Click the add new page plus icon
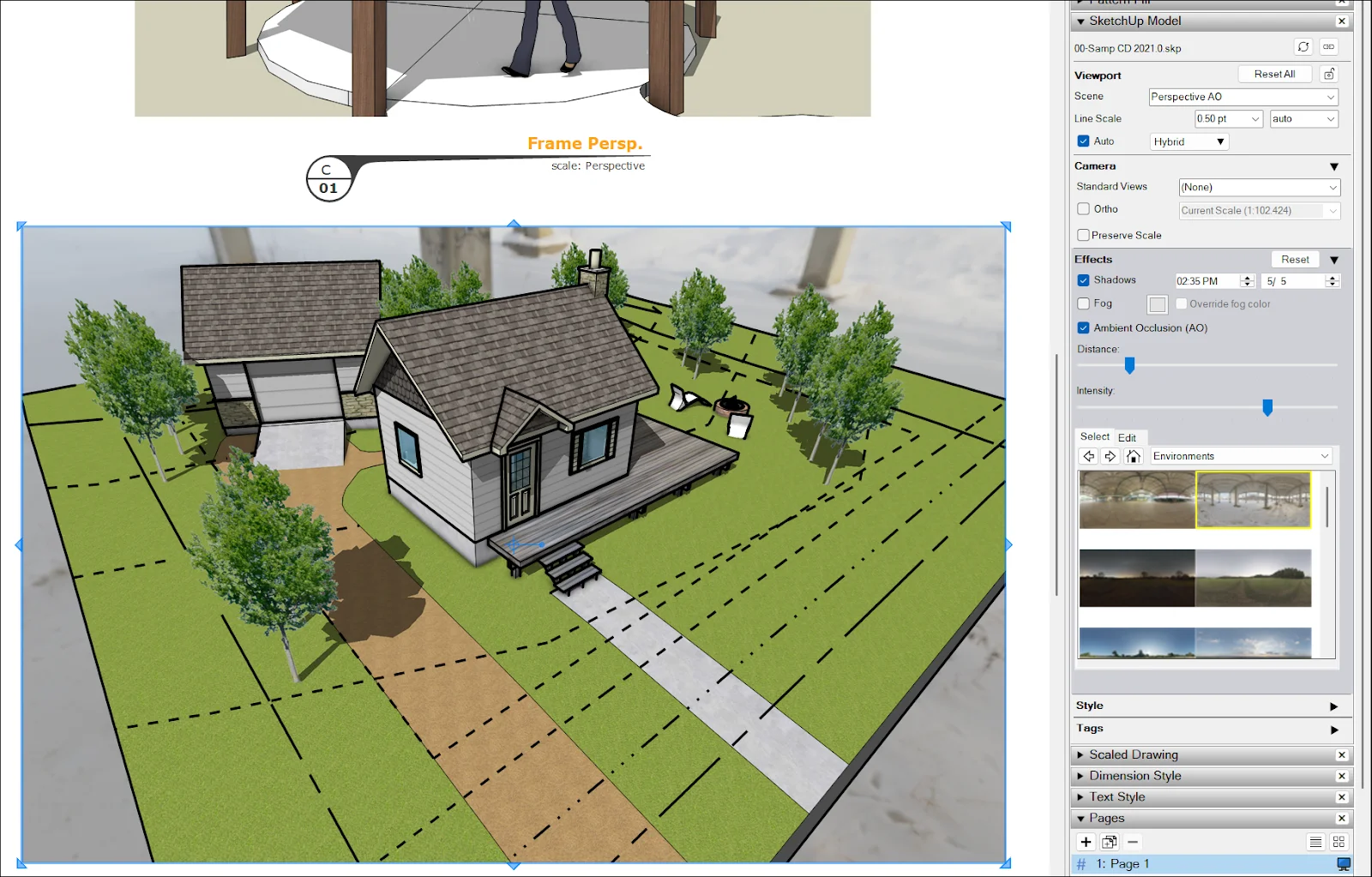 point(1085,842)
